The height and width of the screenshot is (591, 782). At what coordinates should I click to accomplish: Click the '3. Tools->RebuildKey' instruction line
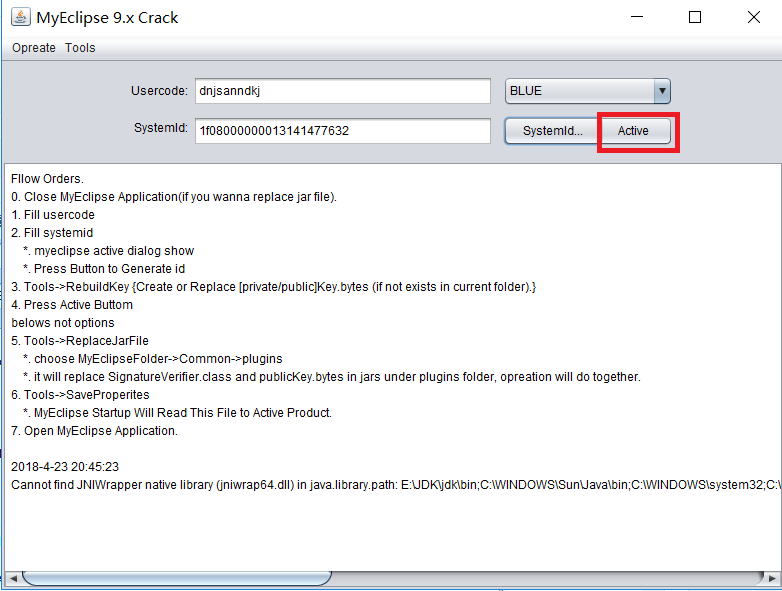tap(273, 287)
